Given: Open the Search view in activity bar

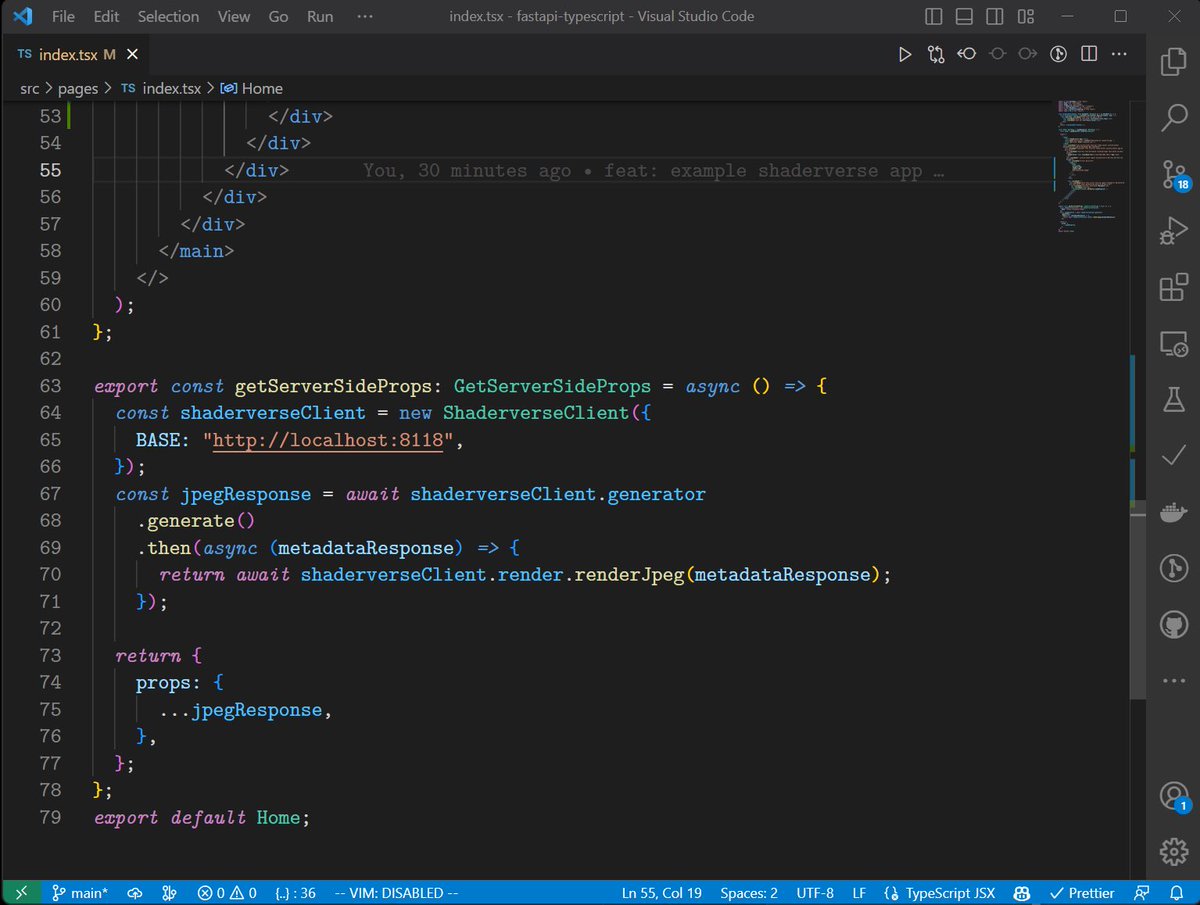Looking at the screenshot, I should tap(1174, 119).
